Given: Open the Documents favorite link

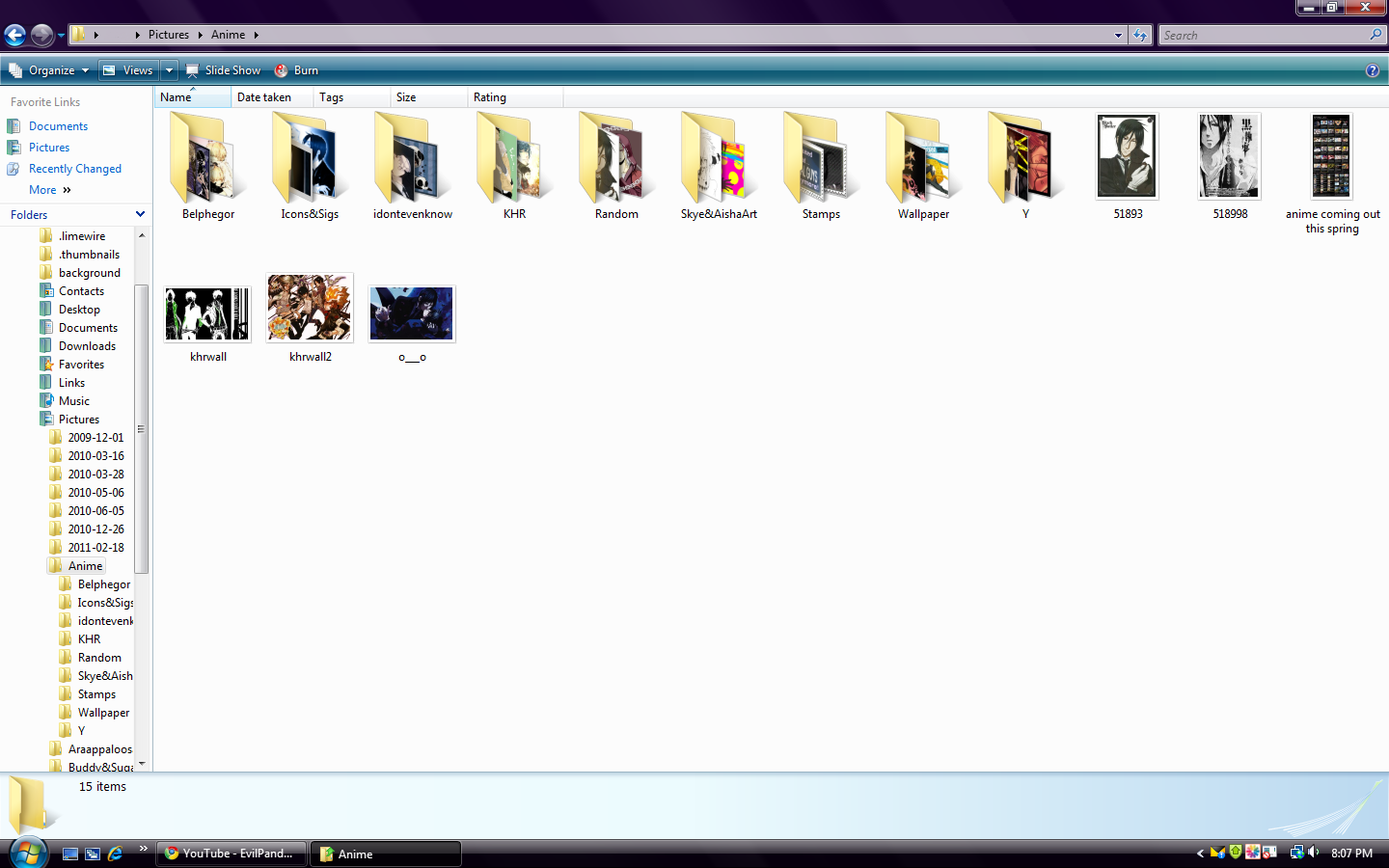Looking at the screenshot, I should pyautogui.click(x=58, y=126).
